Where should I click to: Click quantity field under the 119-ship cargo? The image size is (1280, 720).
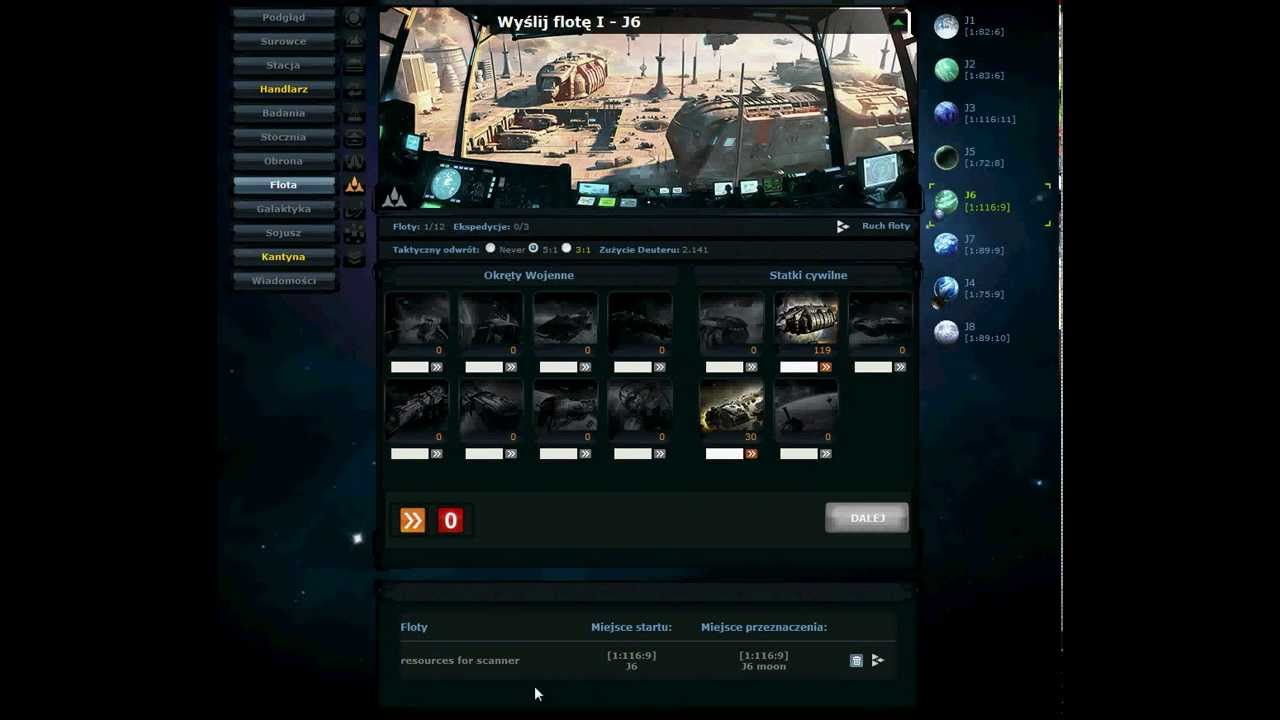pos(799,367)
